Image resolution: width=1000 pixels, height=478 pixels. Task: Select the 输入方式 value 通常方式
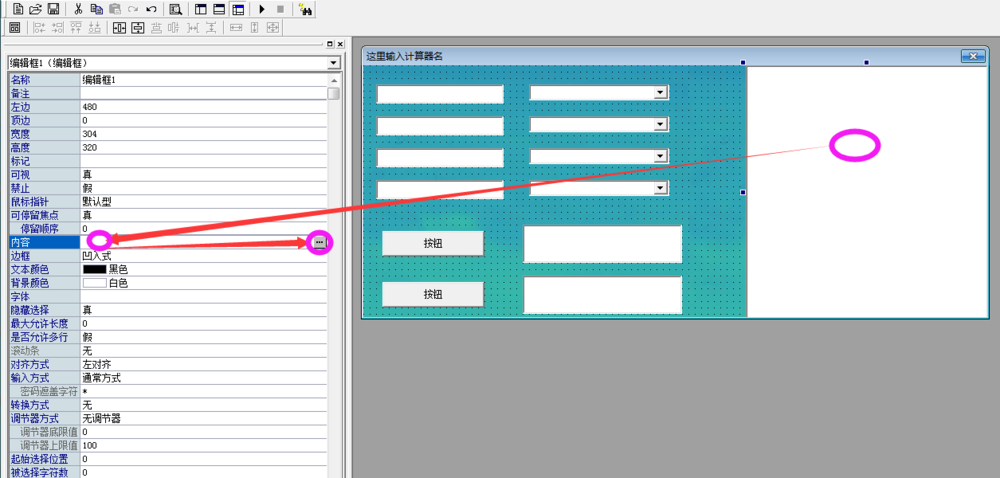point(102,378)
